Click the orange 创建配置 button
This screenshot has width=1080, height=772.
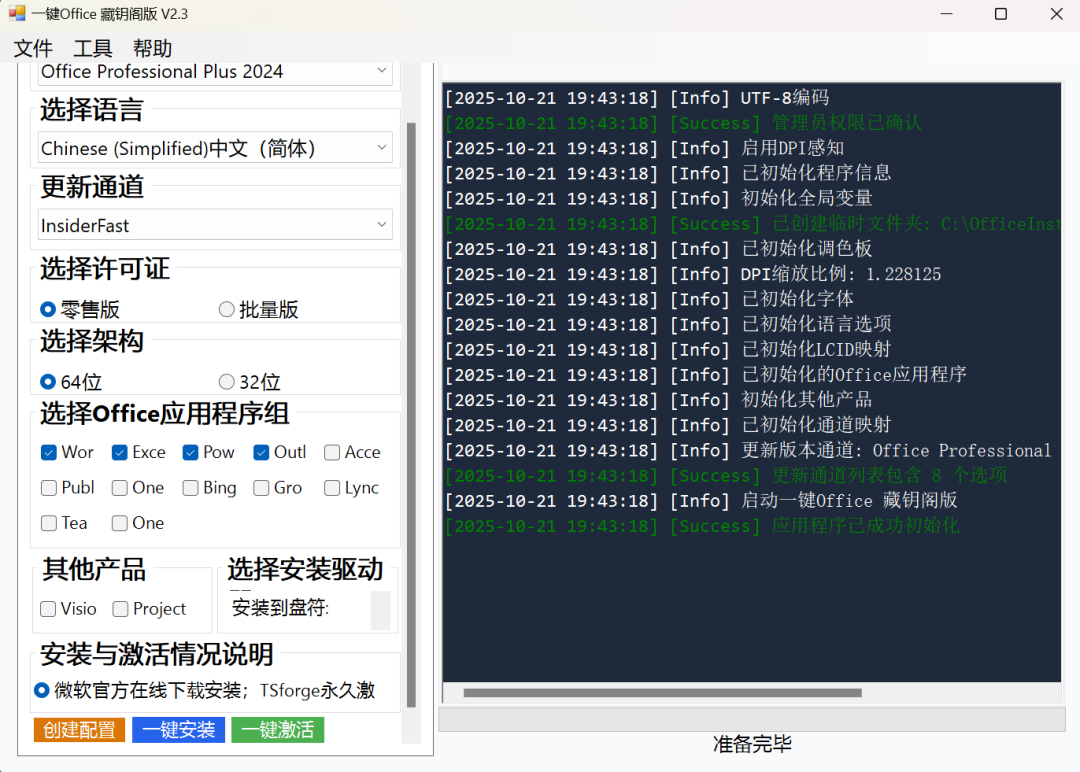pyautogui.click(x=79, y=730)
